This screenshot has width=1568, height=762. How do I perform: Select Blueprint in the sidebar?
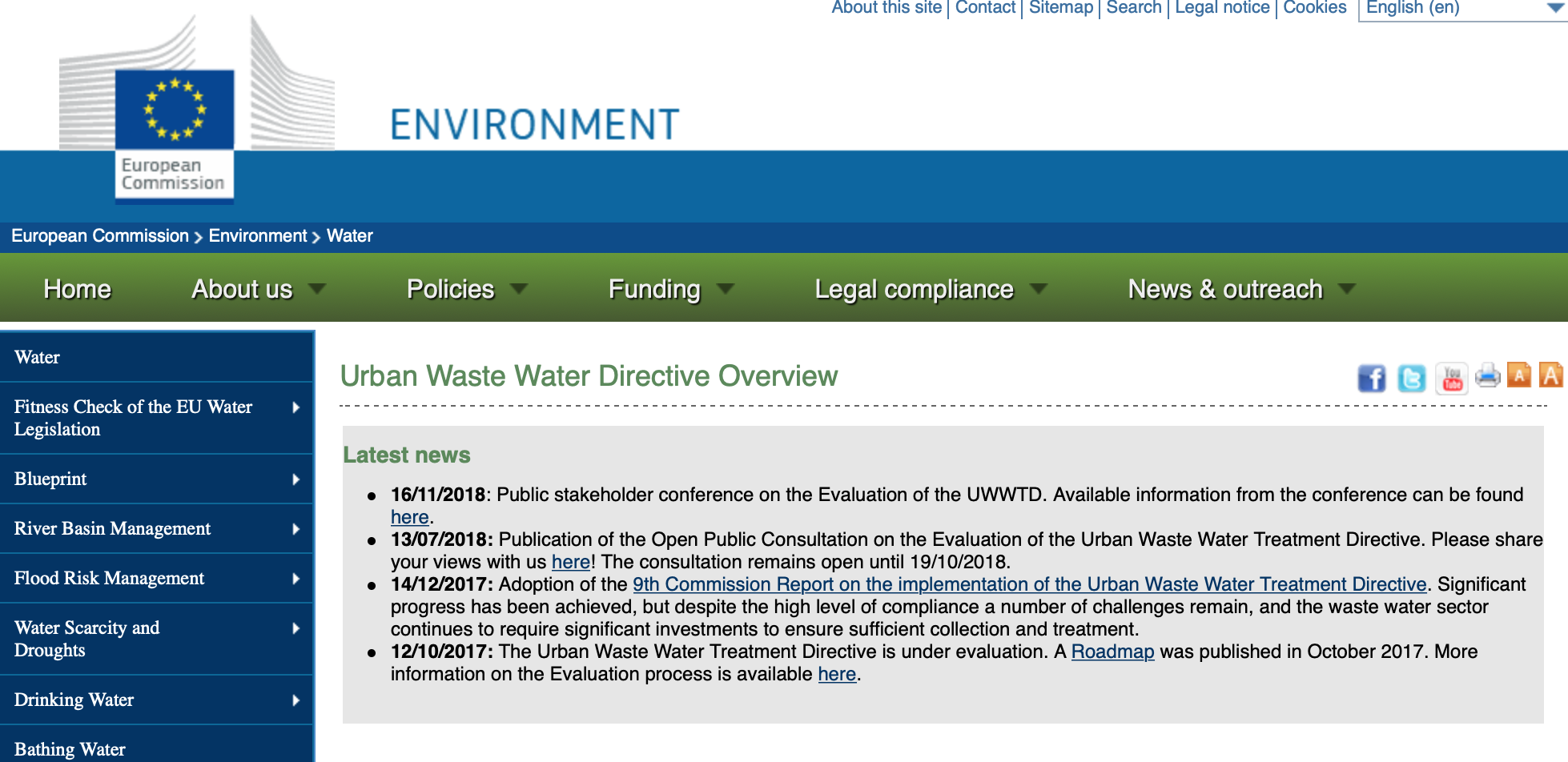point(156,479)
